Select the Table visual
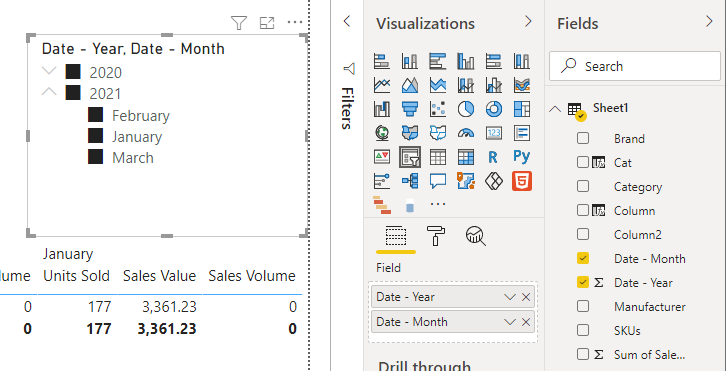This screenshot has width=726, height=371. (438, 157)
